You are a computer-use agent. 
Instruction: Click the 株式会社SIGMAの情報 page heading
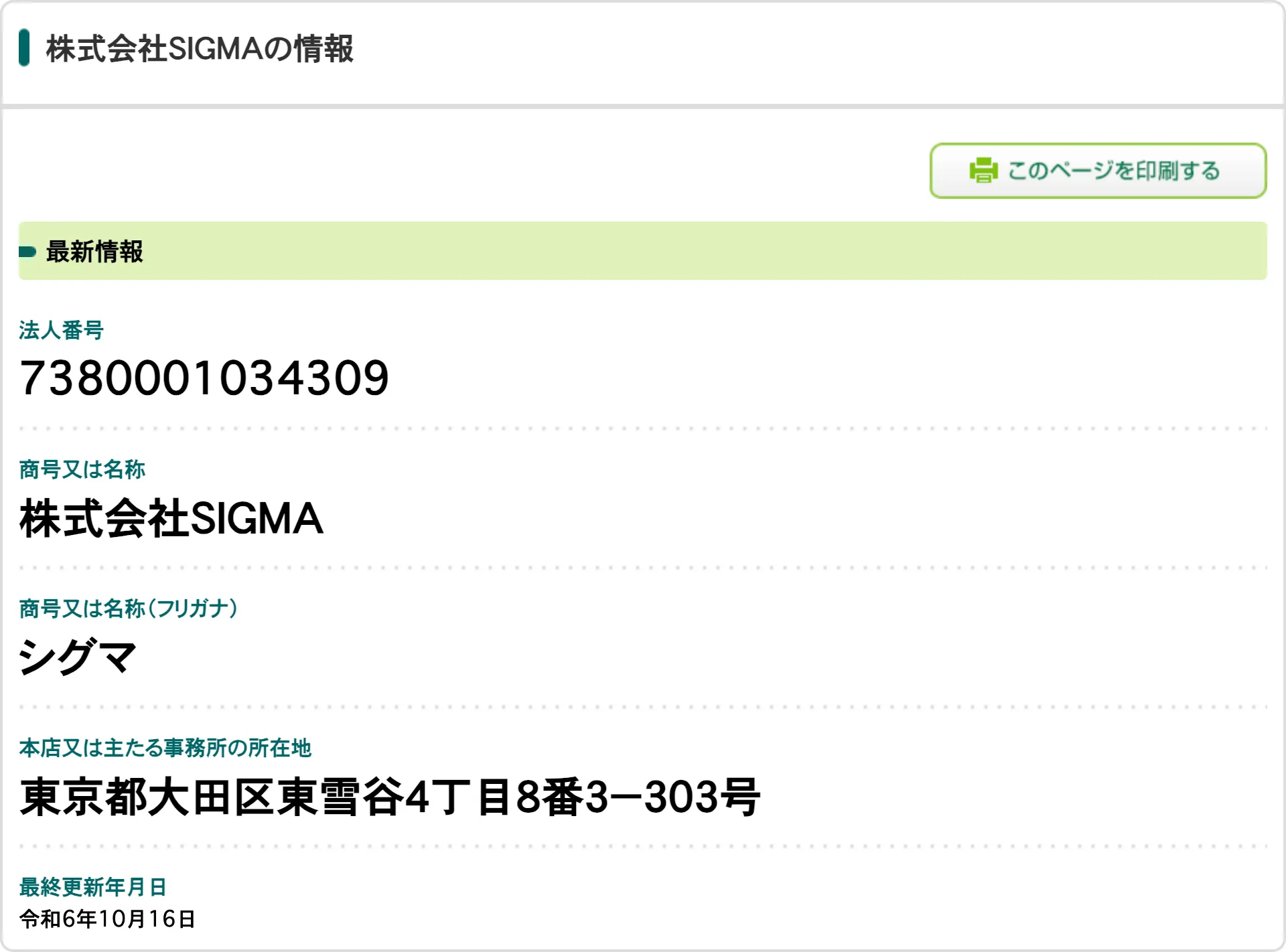tap(200, 49)
